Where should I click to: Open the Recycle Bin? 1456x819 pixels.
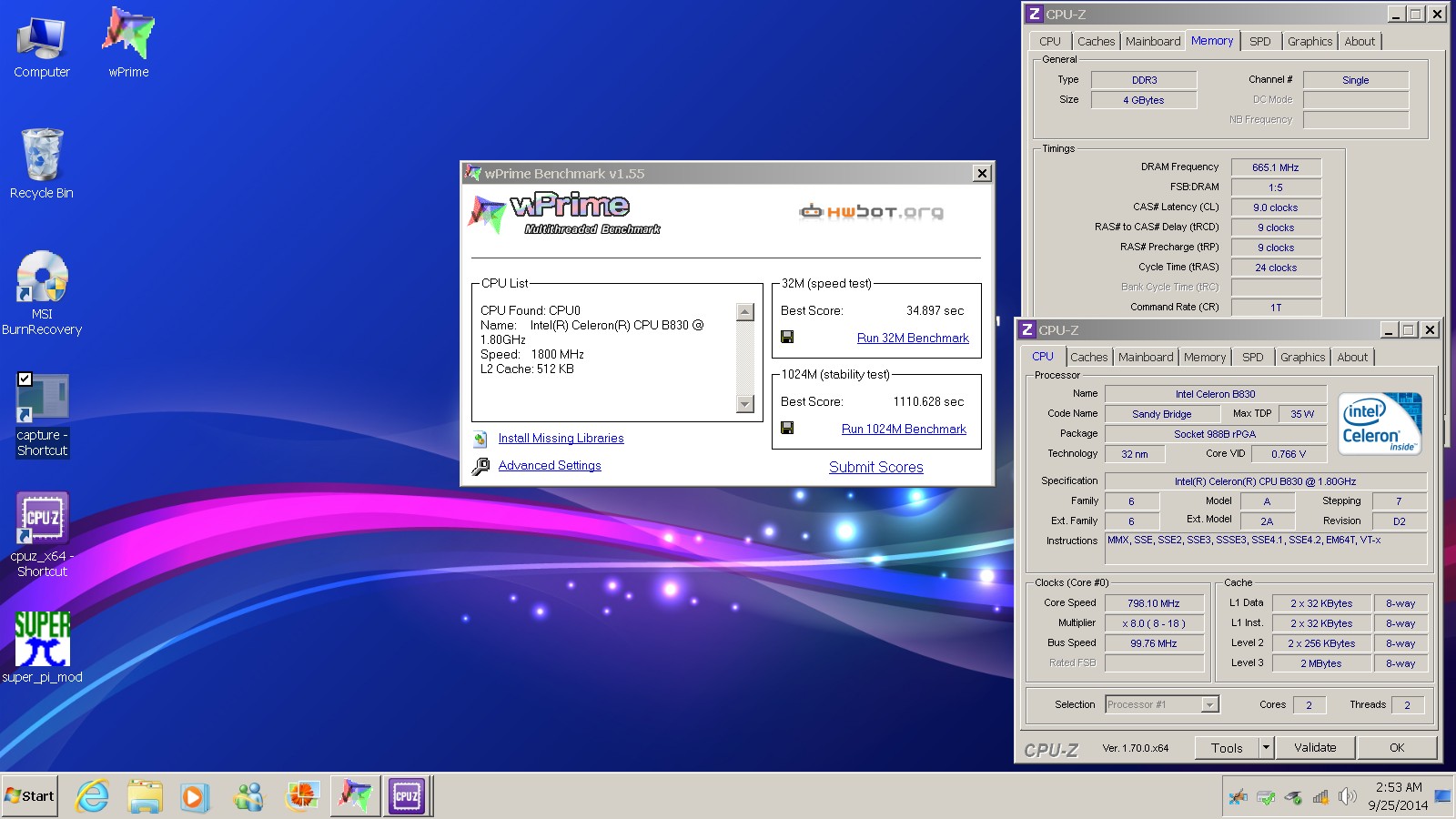(x=41, y=164)
